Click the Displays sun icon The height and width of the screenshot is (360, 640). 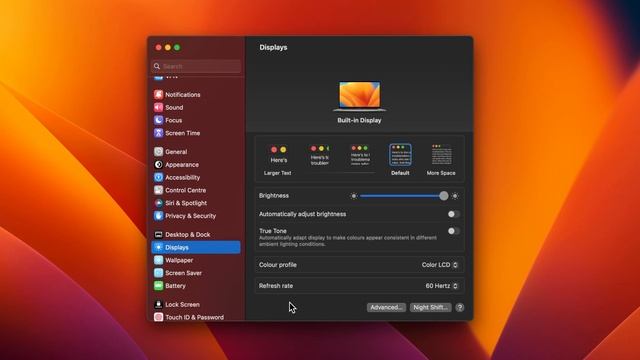point(158,247)
